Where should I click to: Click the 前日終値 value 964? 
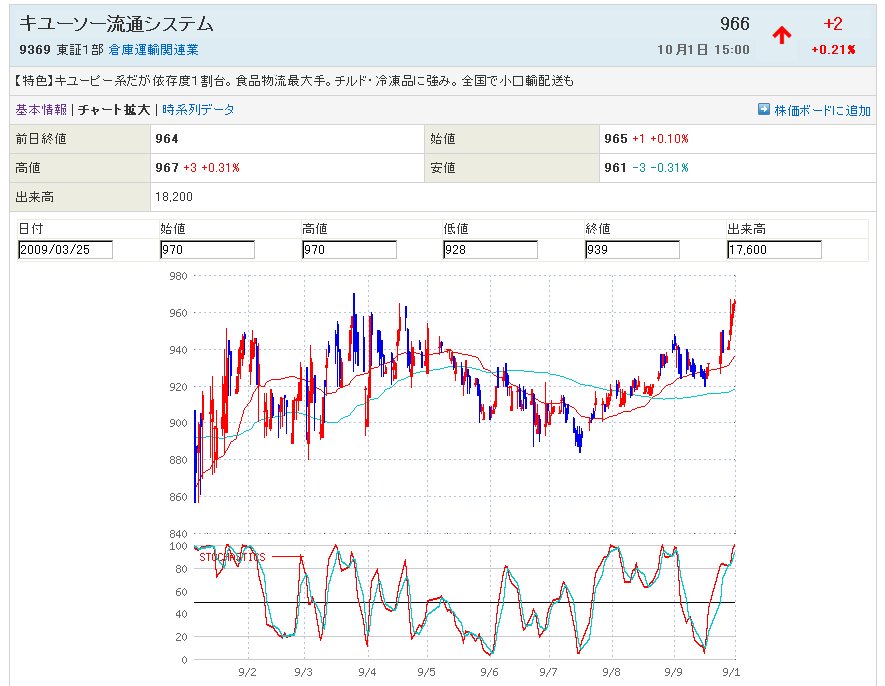(x=167, y=139)
